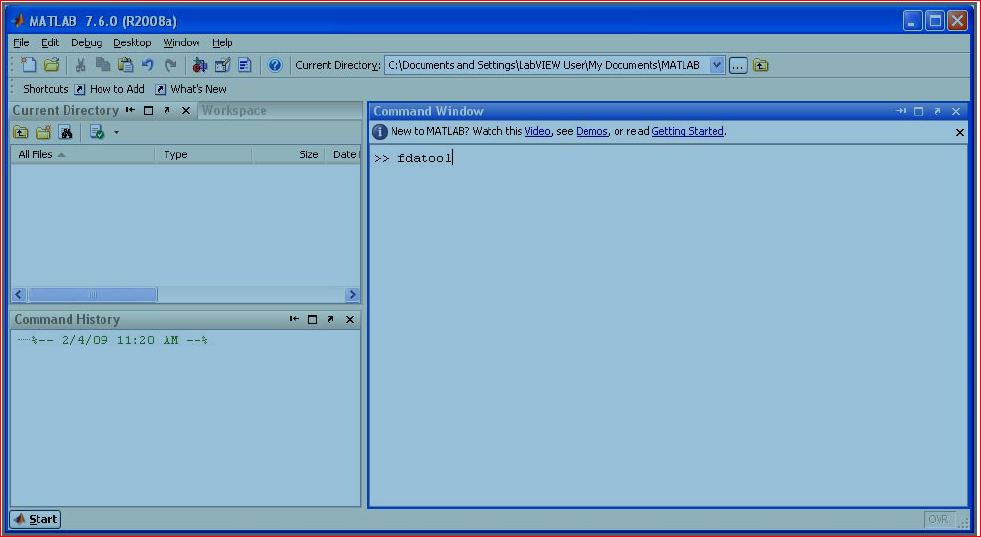The height and width of the screenshot is (537, 981).
Task: Open the What's New shortcut
Action: [191, 89]
